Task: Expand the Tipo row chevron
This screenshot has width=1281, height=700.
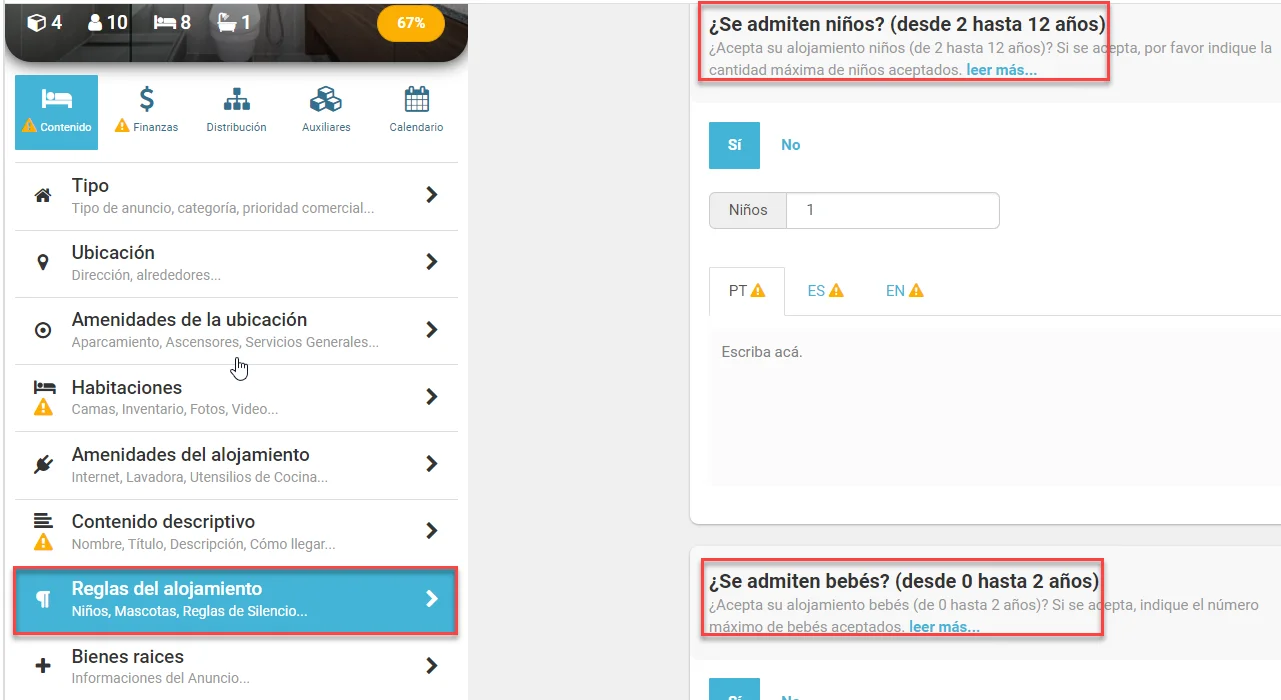Action: click(432, 195)
